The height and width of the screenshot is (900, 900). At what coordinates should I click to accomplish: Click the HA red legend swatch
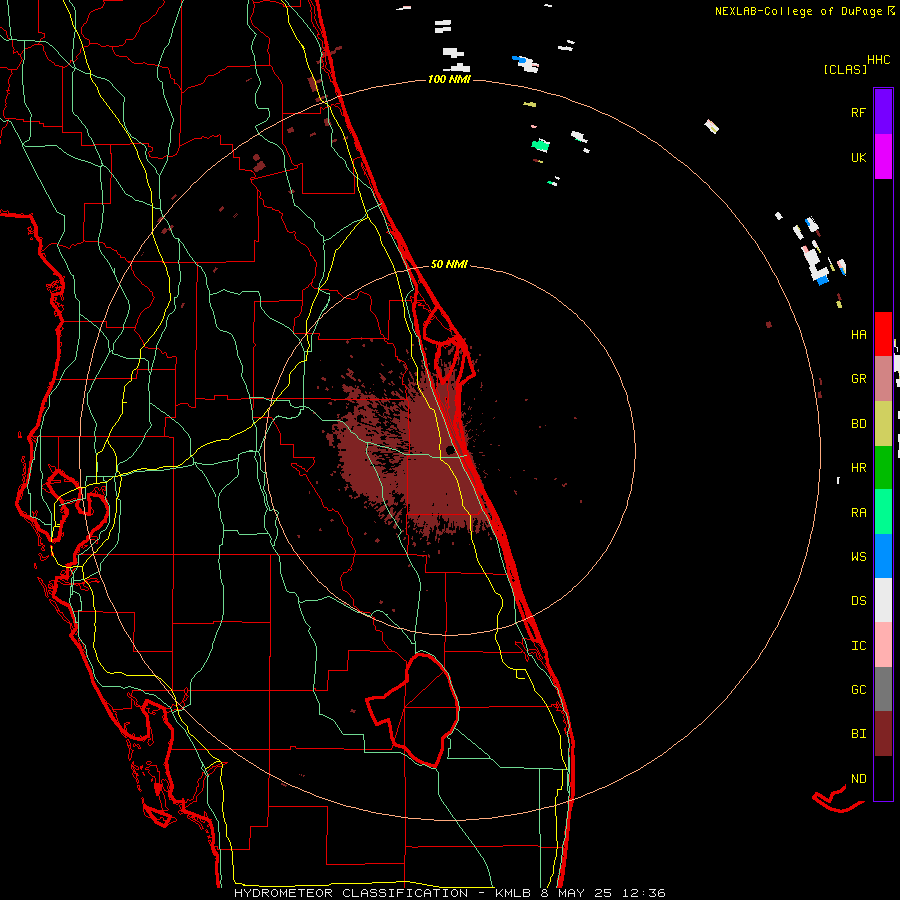(883, 334)
